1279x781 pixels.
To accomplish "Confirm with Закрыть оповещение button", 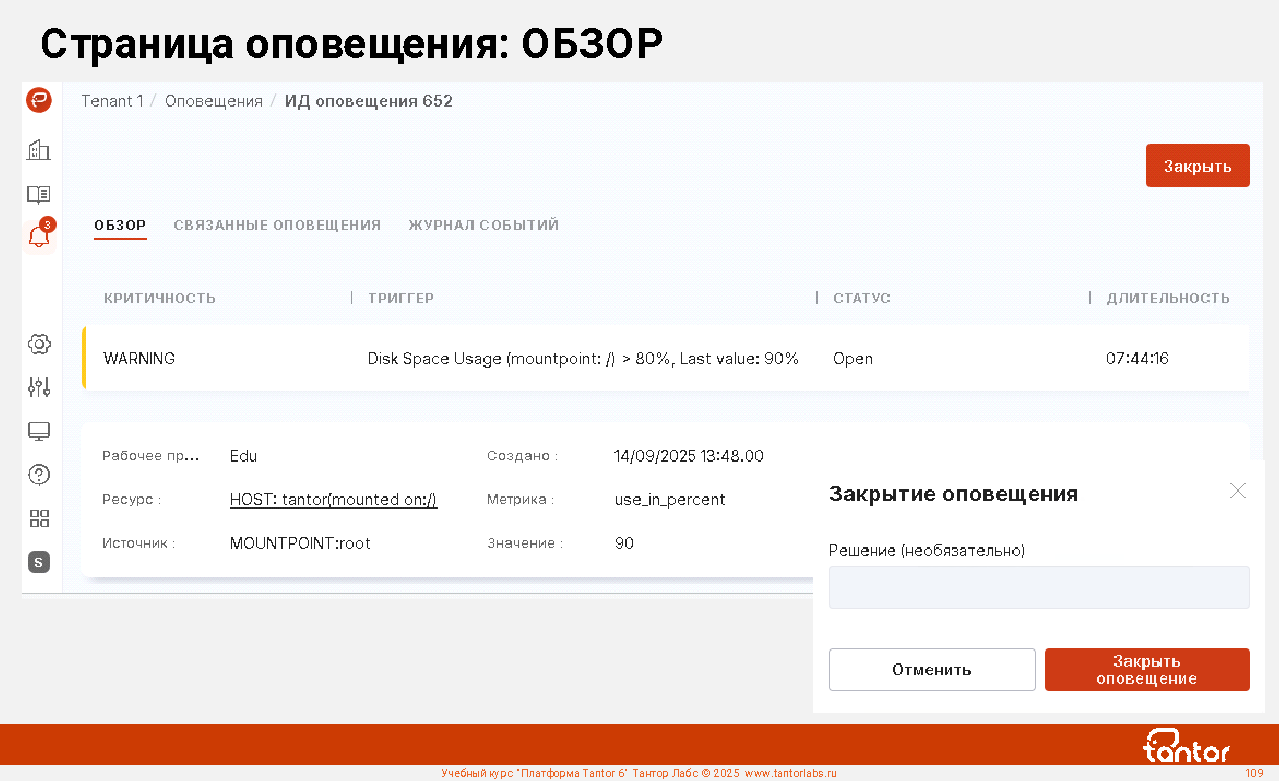I will 1147,669.
